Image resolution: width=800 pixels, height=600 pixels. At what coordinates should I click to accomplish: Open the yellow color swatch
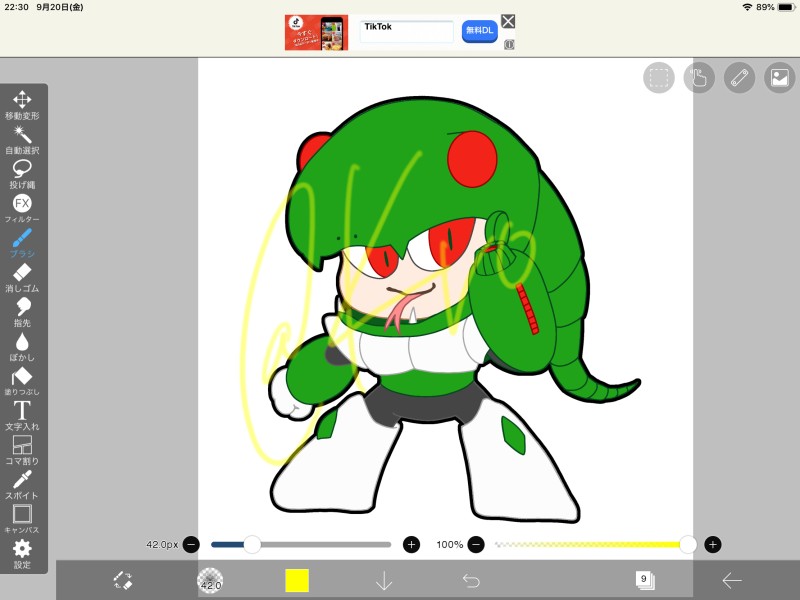point(297,581)
